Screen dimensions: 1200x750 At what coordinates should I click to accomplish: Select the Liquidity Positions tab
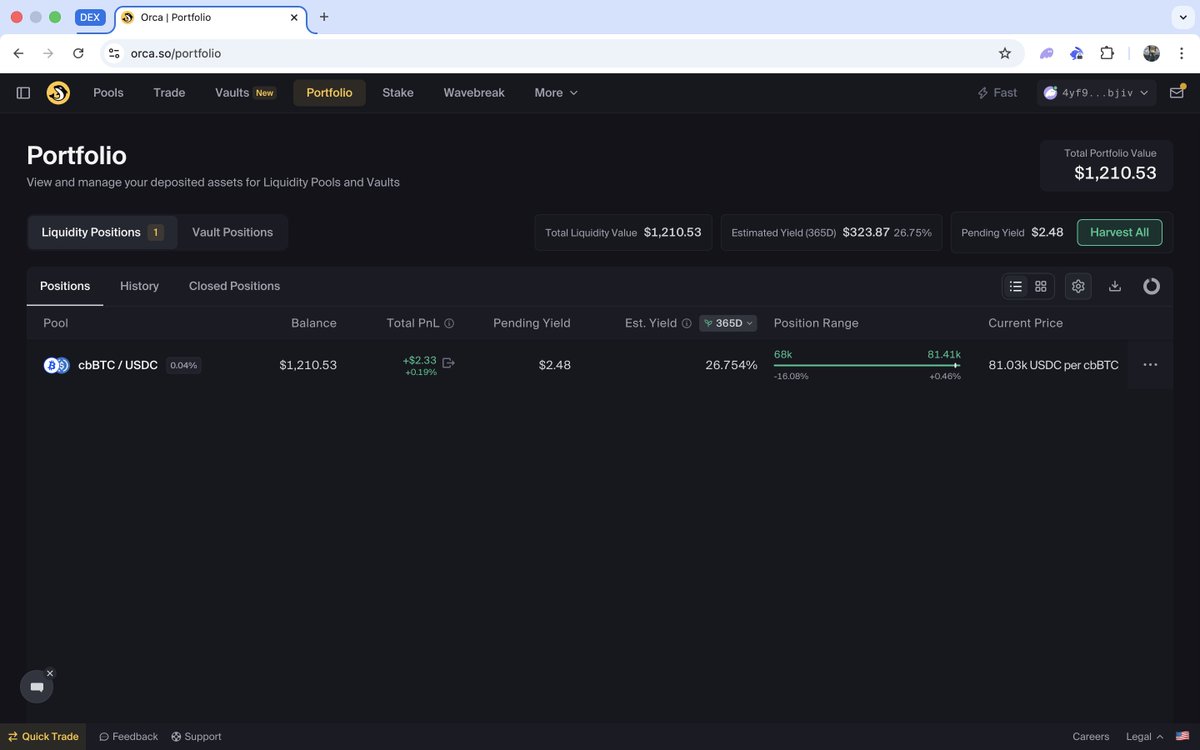coord(102,232)
